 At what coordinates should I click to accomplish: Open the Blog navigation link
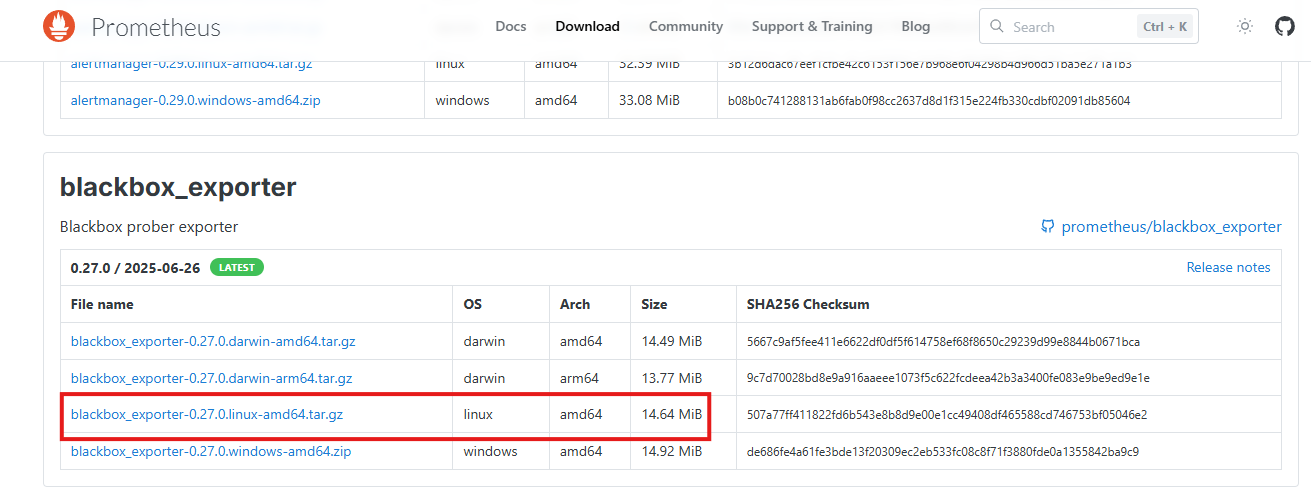915,27
